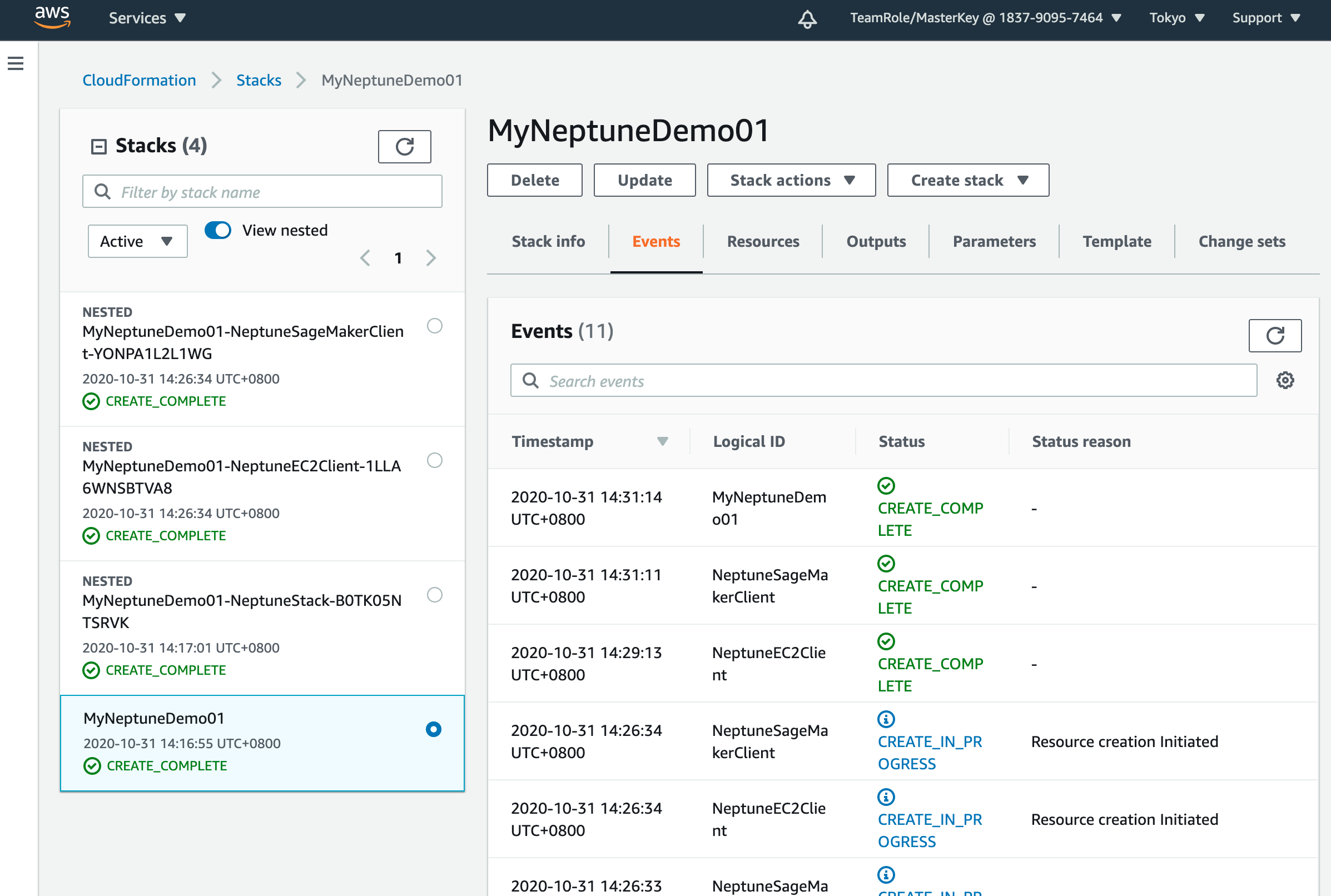Click the AWS logo
The height and width of the screenshot is (896, 1331).
click(x=52, y=17)
